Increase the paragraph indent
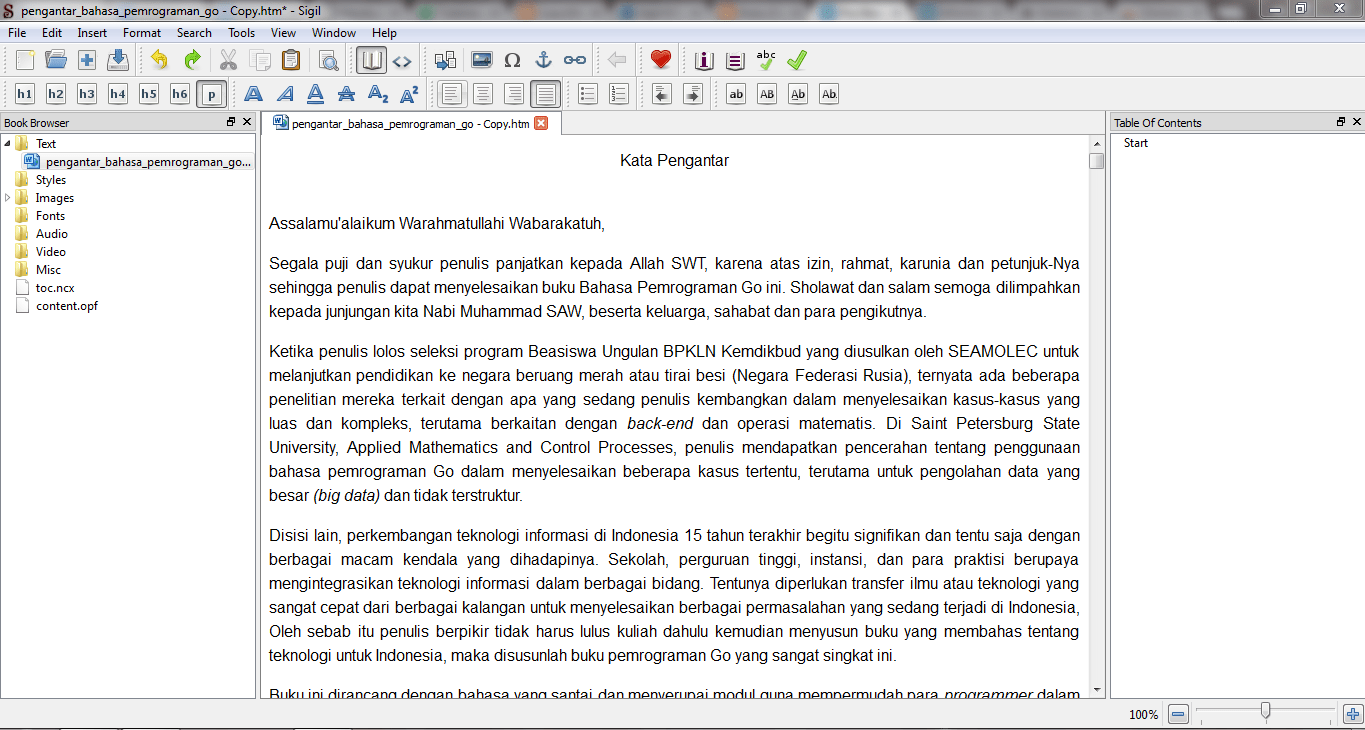Viewport: 1365px width, 730px height. (x=692, y=94)
